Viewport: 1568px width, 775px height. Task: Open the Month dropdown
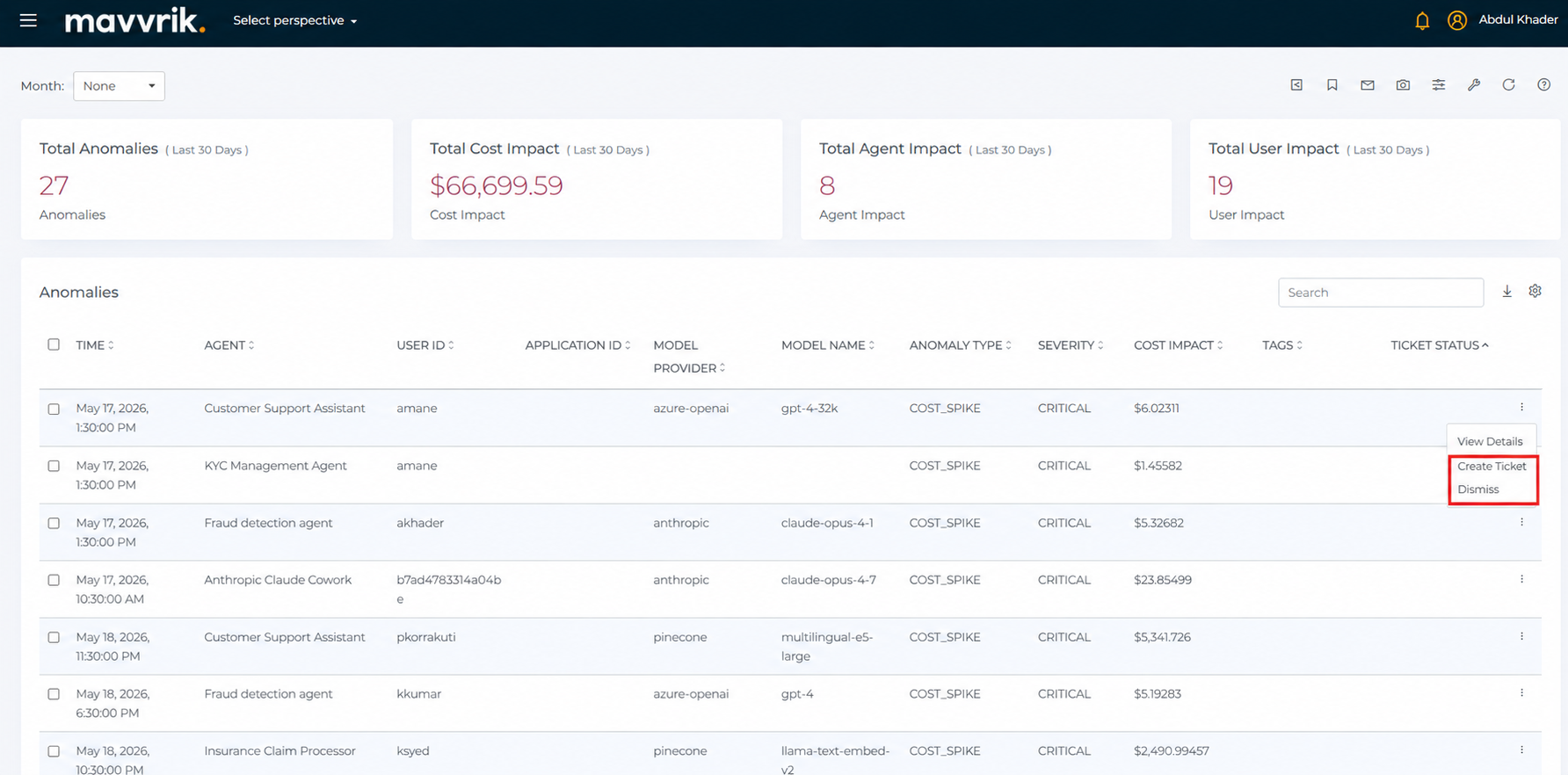point(119,86)
